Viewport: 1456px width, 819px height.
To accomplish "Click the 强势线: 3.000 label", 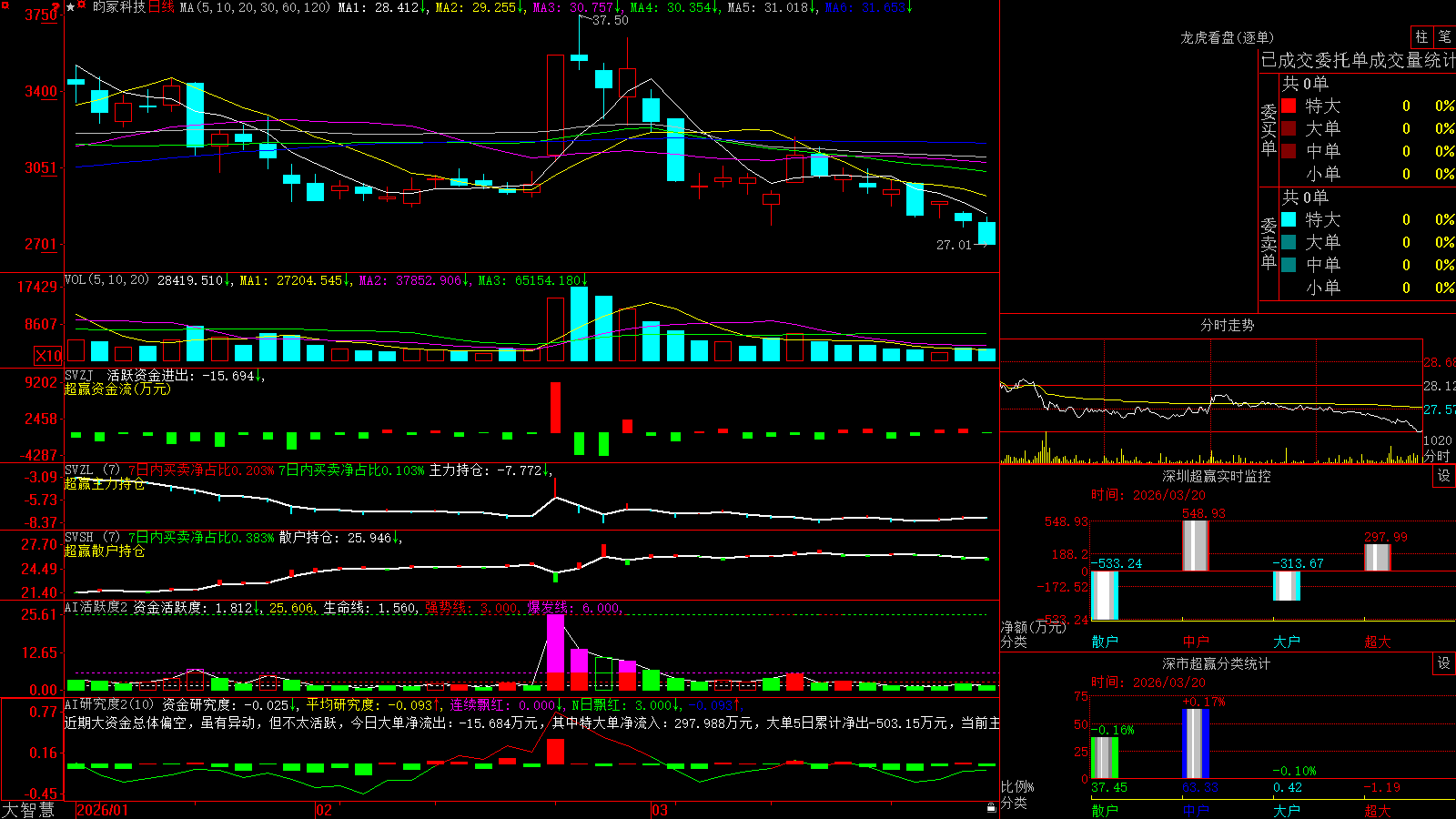I will coord(474,608).
